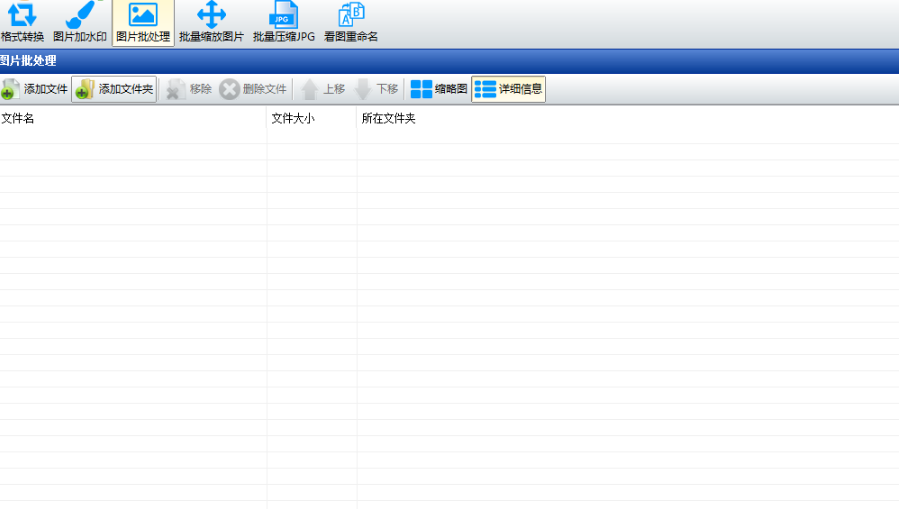The height and width of the screenshot is (509, 899).
Task: Select the 图片加水印 watermark brush tool
Action: point(79,23)
